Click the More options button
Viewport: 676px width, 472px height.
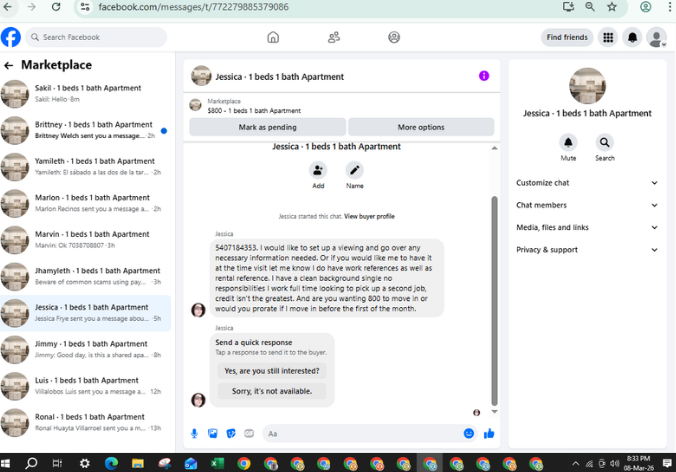pos(421,127)
